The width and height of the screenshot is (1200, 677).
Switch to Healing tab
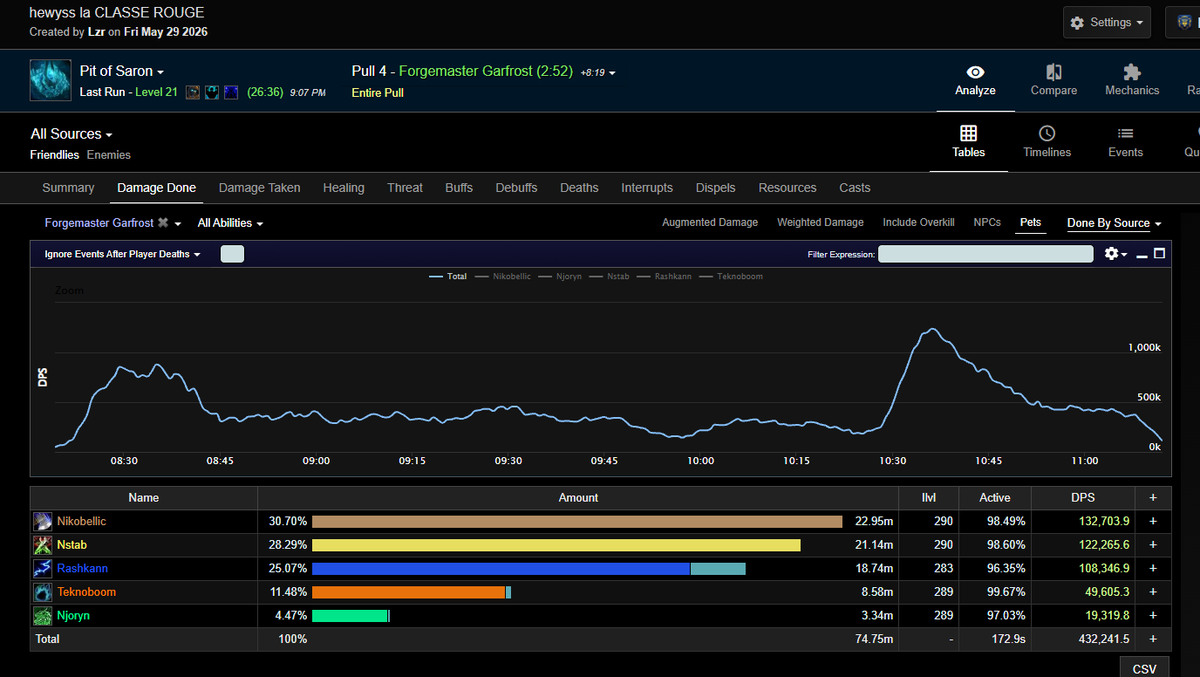343,187
